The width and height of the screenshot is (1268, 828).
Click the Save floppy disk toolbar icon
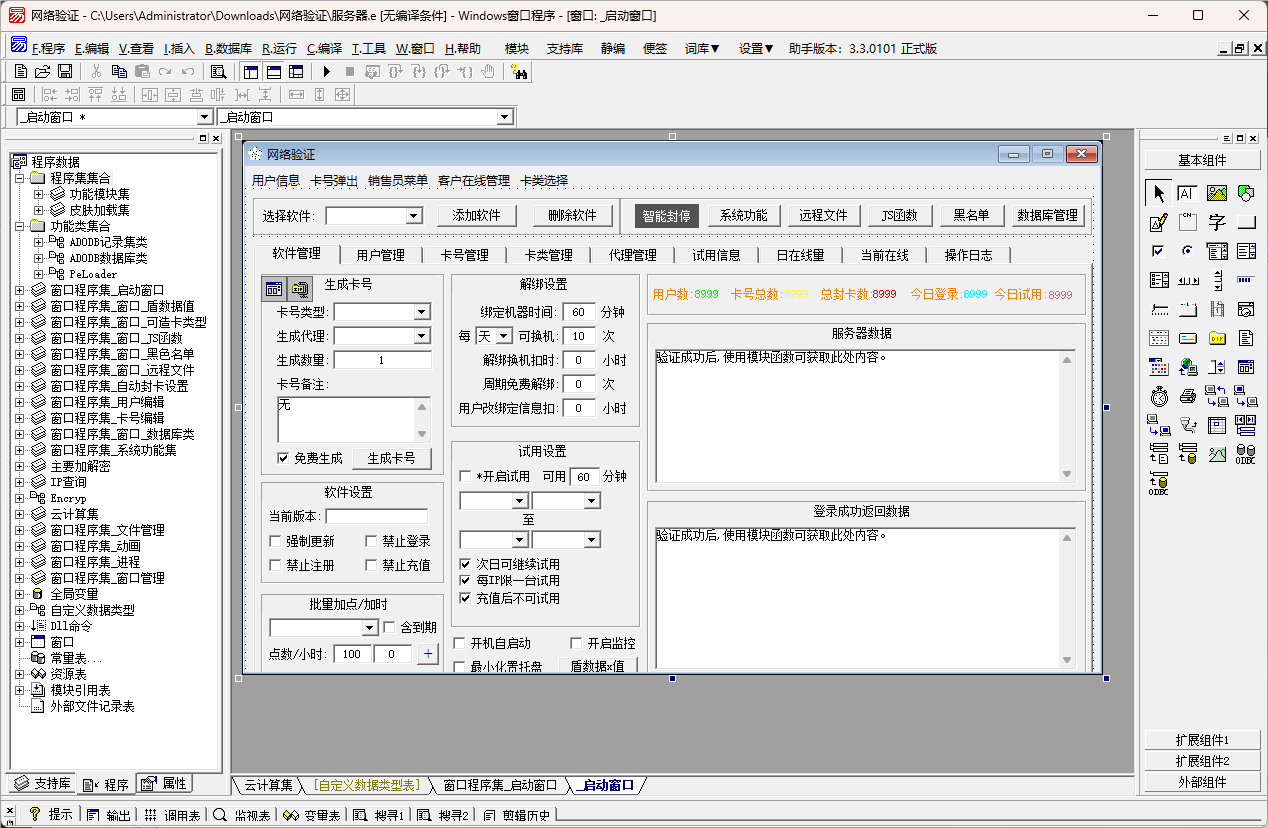point(65,71)
